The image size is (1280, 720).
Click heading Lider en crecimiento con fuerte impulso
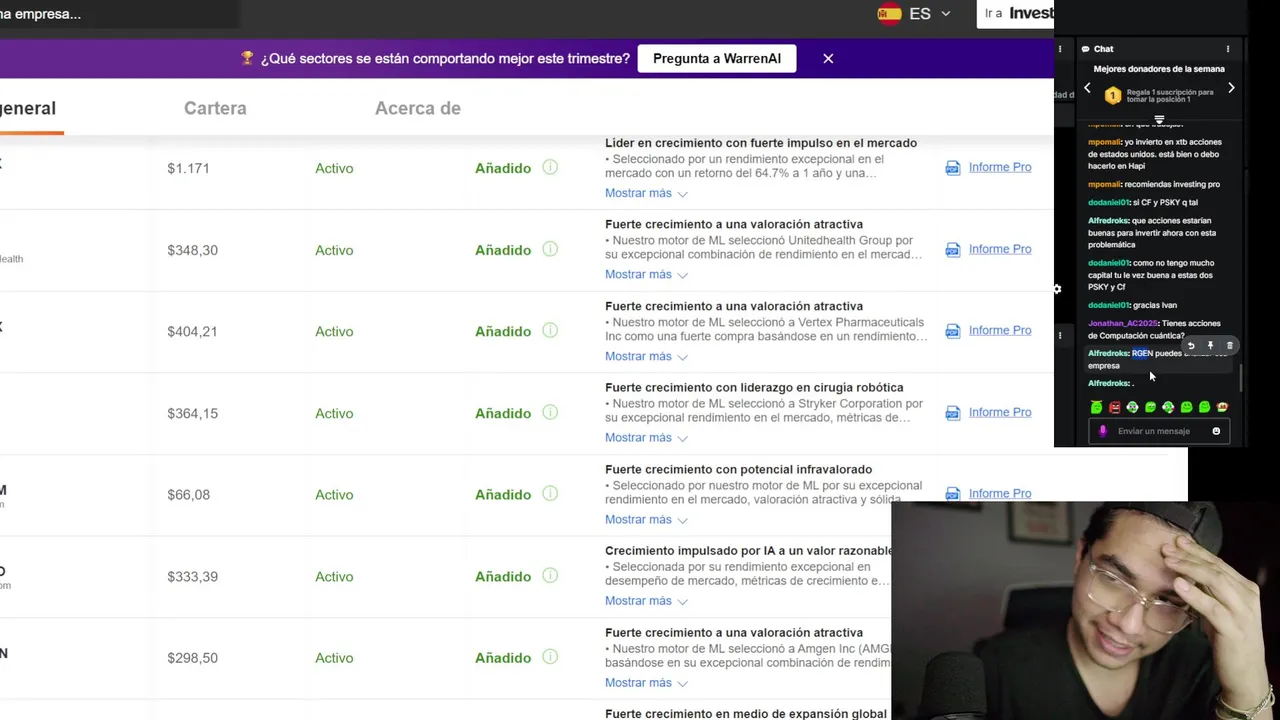click(x=761, y=143)
